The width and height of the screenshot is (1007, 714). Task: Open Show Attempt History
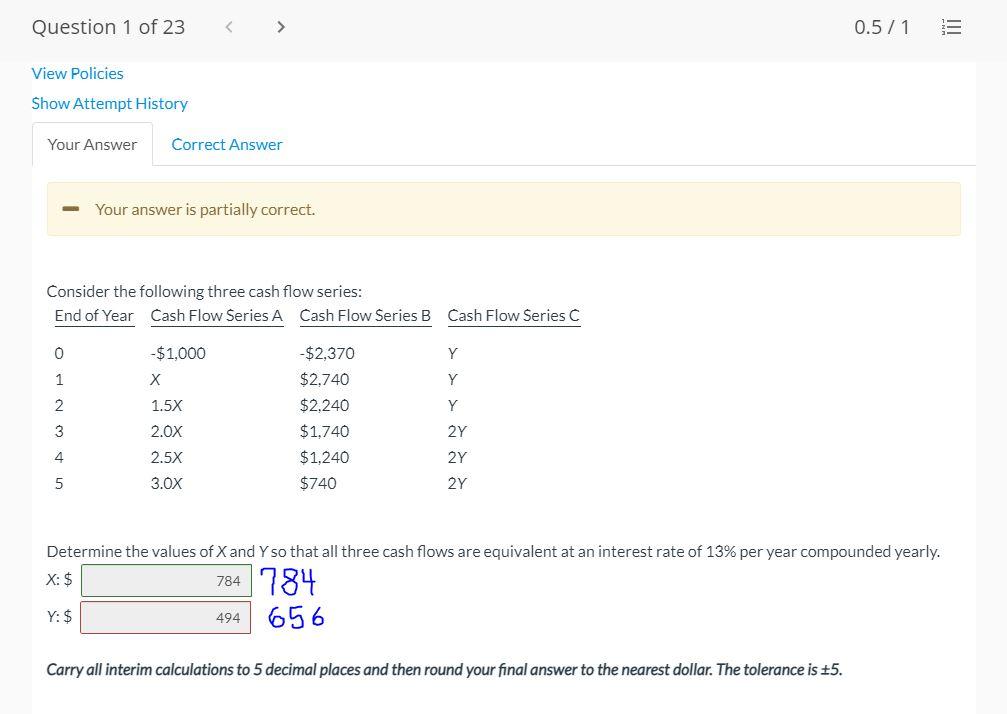109,103
